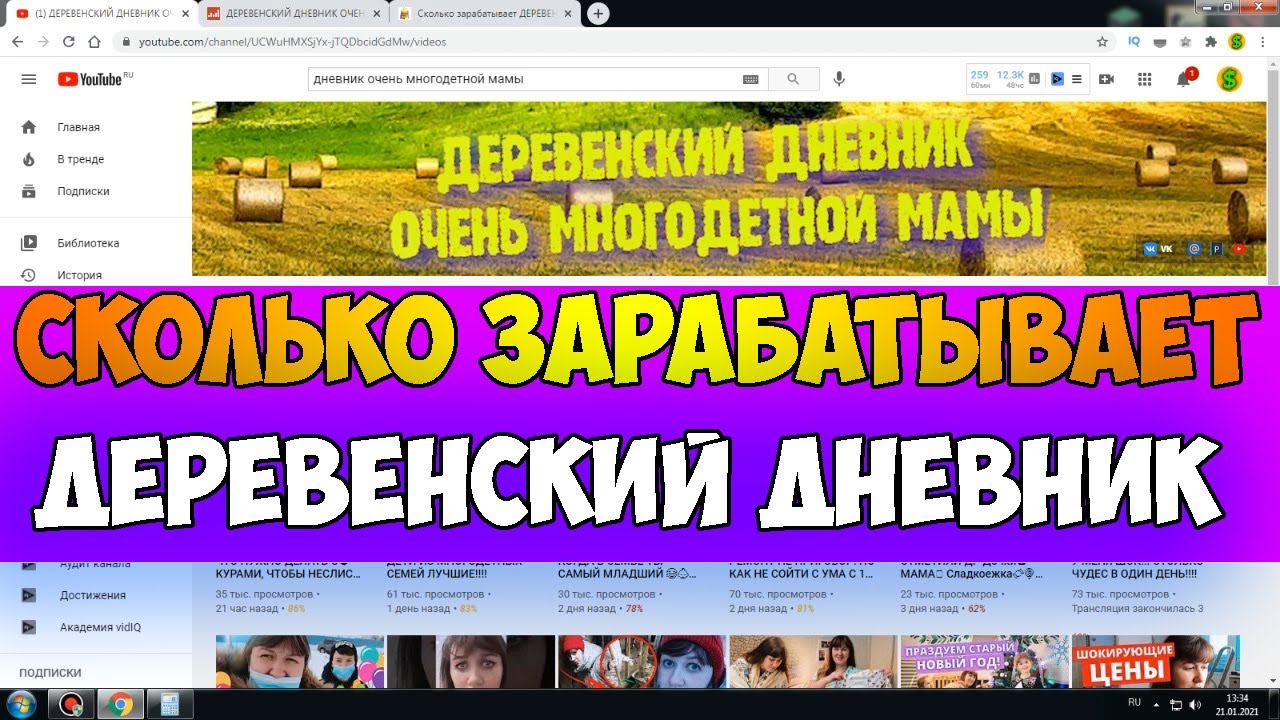
Task: Open the YouTube guide hamburger menu
Action: click(x=28, y=79)
